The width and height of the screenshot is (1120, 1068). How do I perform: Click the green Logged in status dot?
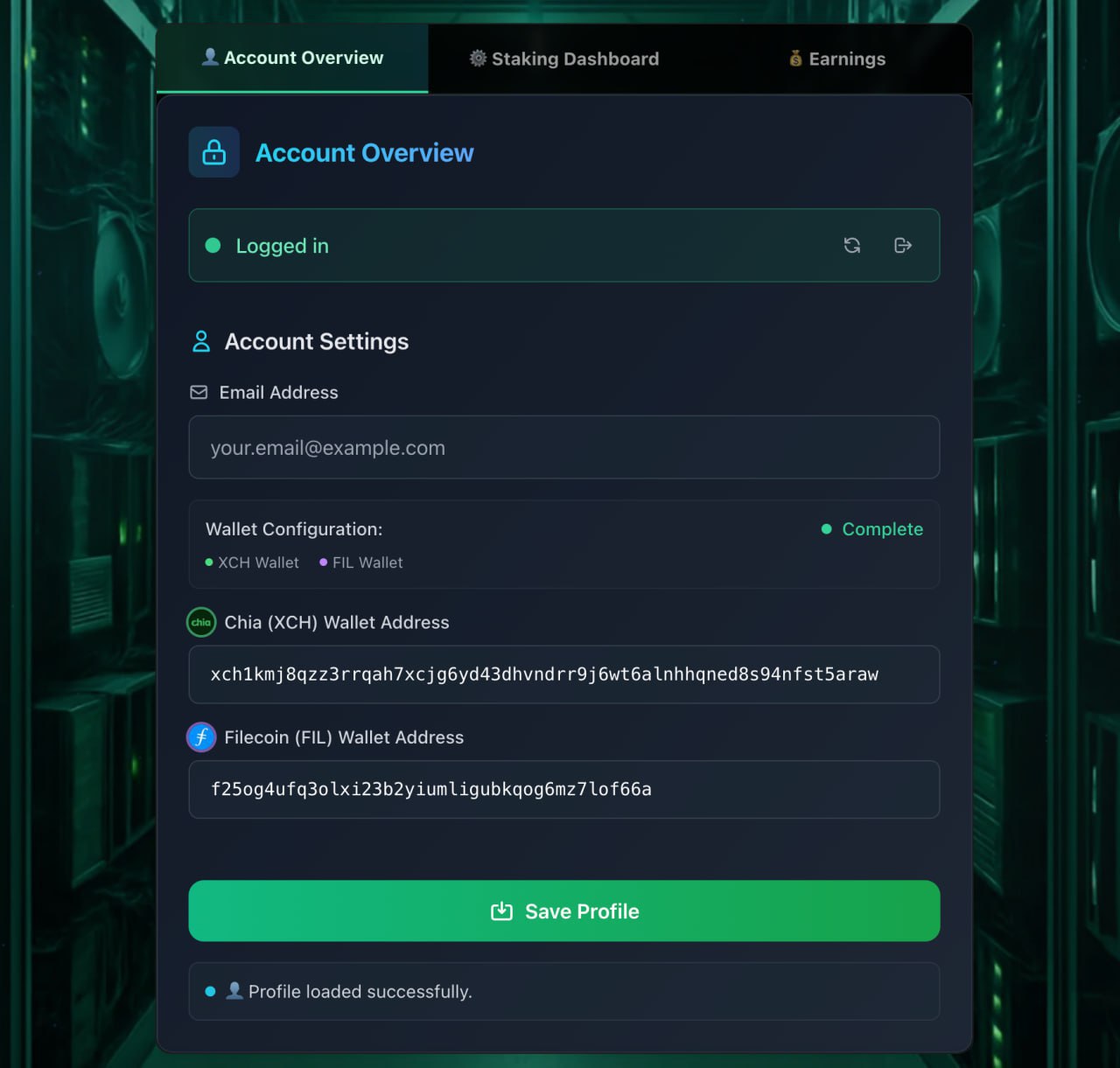point(213,246)
